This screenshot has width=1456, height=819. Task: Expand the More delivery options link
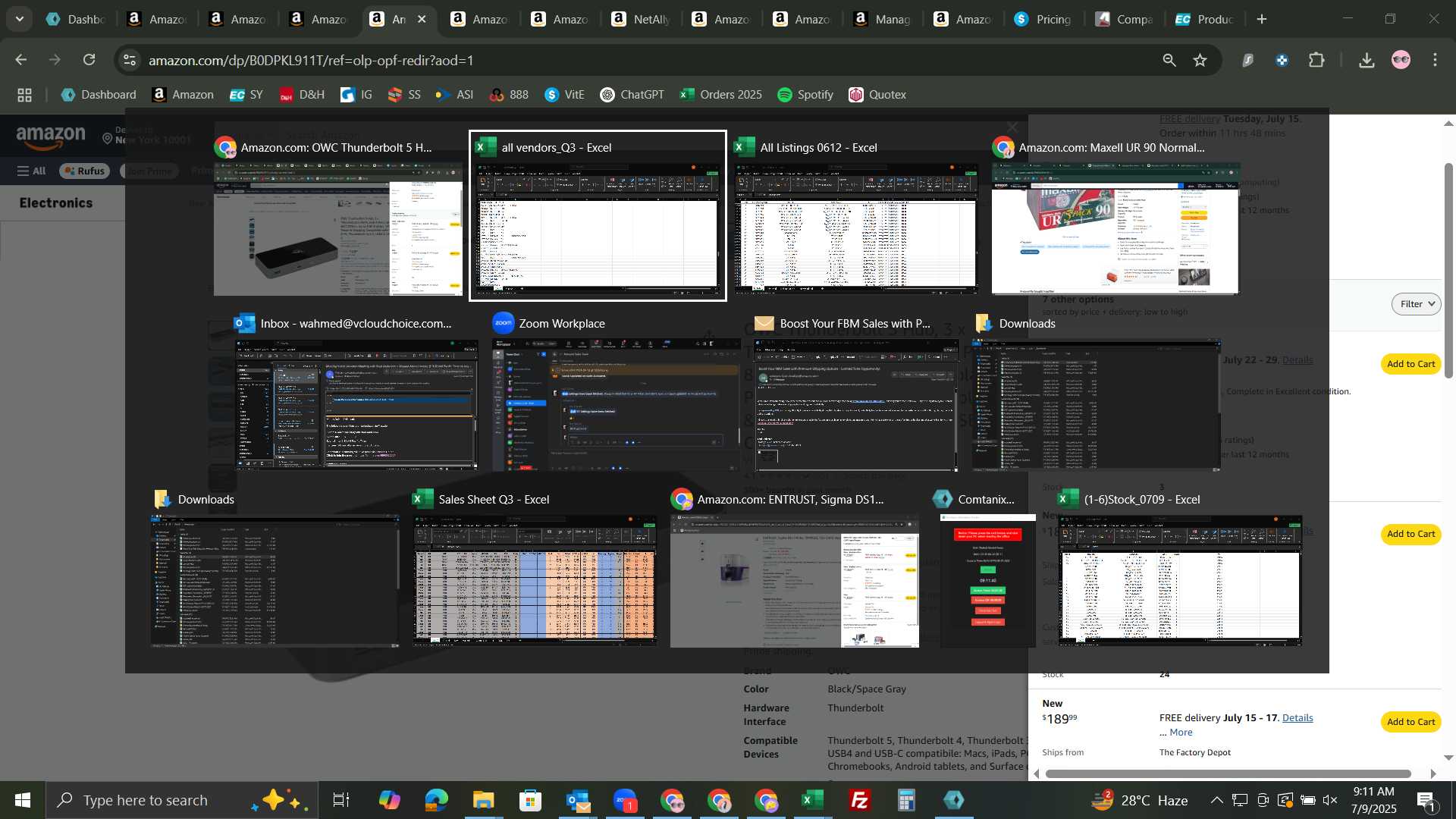(x=1180, y=732)
